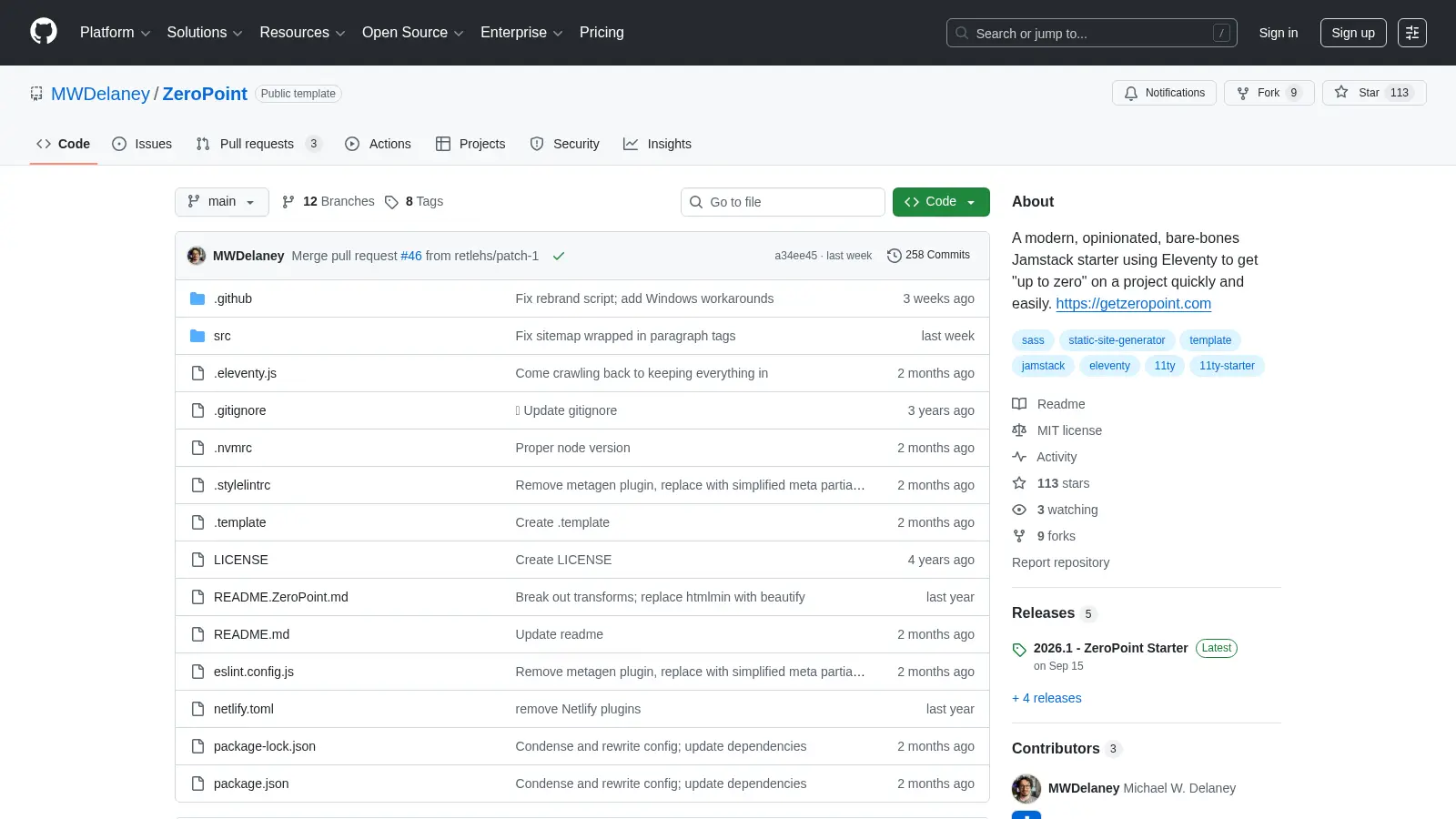Click the Notifications bell icon
Image resolution: width=1456 pixels, height=819 pixels.
click(x=1131, y=93)
